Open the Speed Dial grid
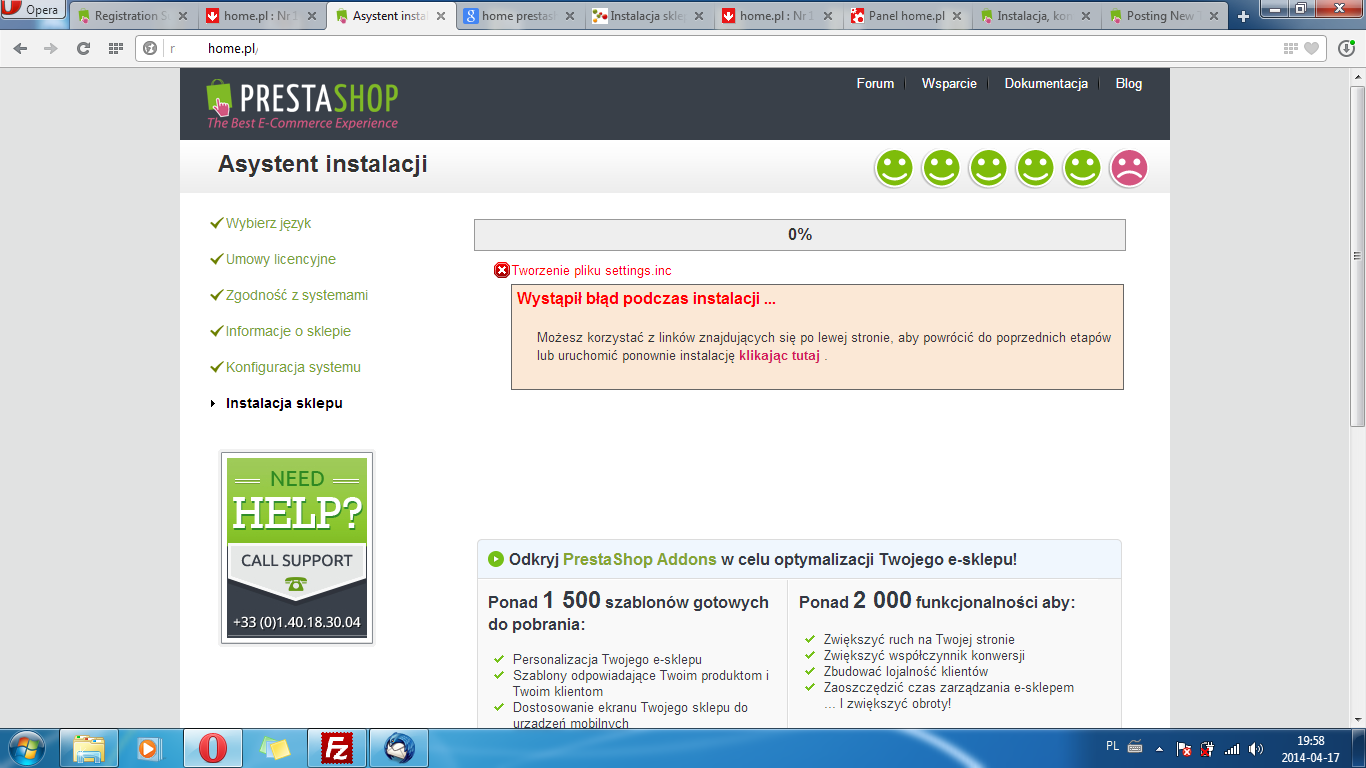This screenshot has width=1366, height=768. [x=116, y=48]
